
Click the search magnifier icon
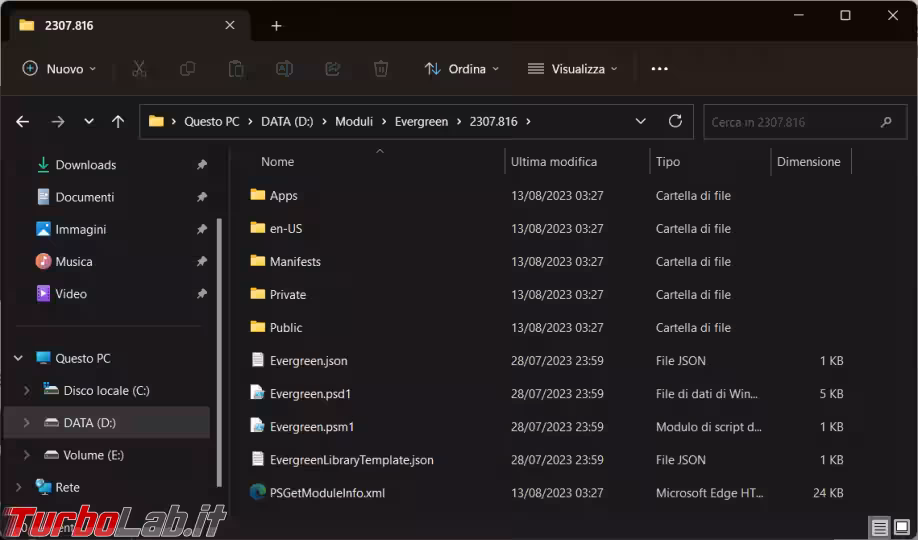[886, 122]
